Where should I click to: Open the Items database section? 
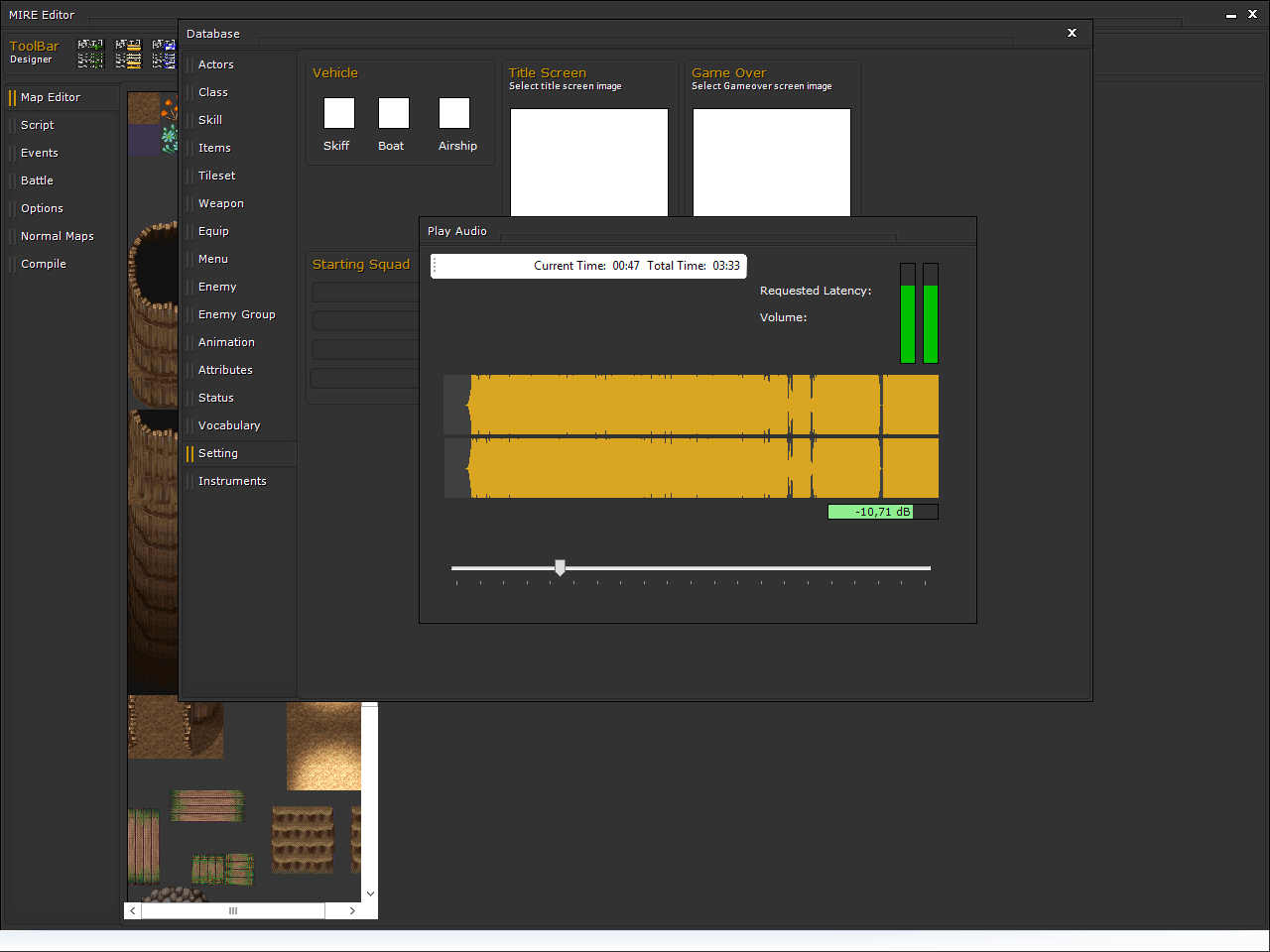pyautogui.click(x=240, y=148)
